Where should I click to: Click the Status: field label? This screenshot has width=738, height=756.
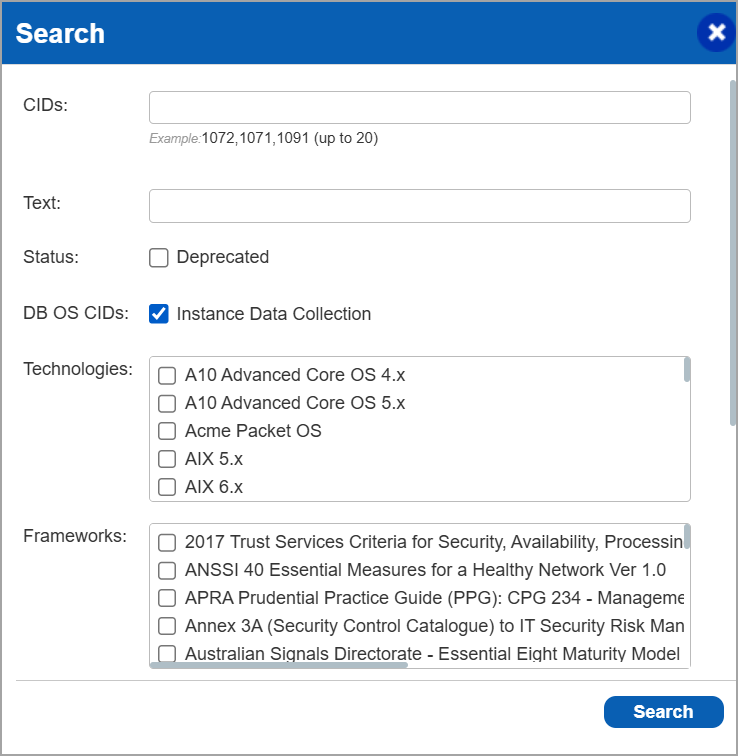(51, 257)
